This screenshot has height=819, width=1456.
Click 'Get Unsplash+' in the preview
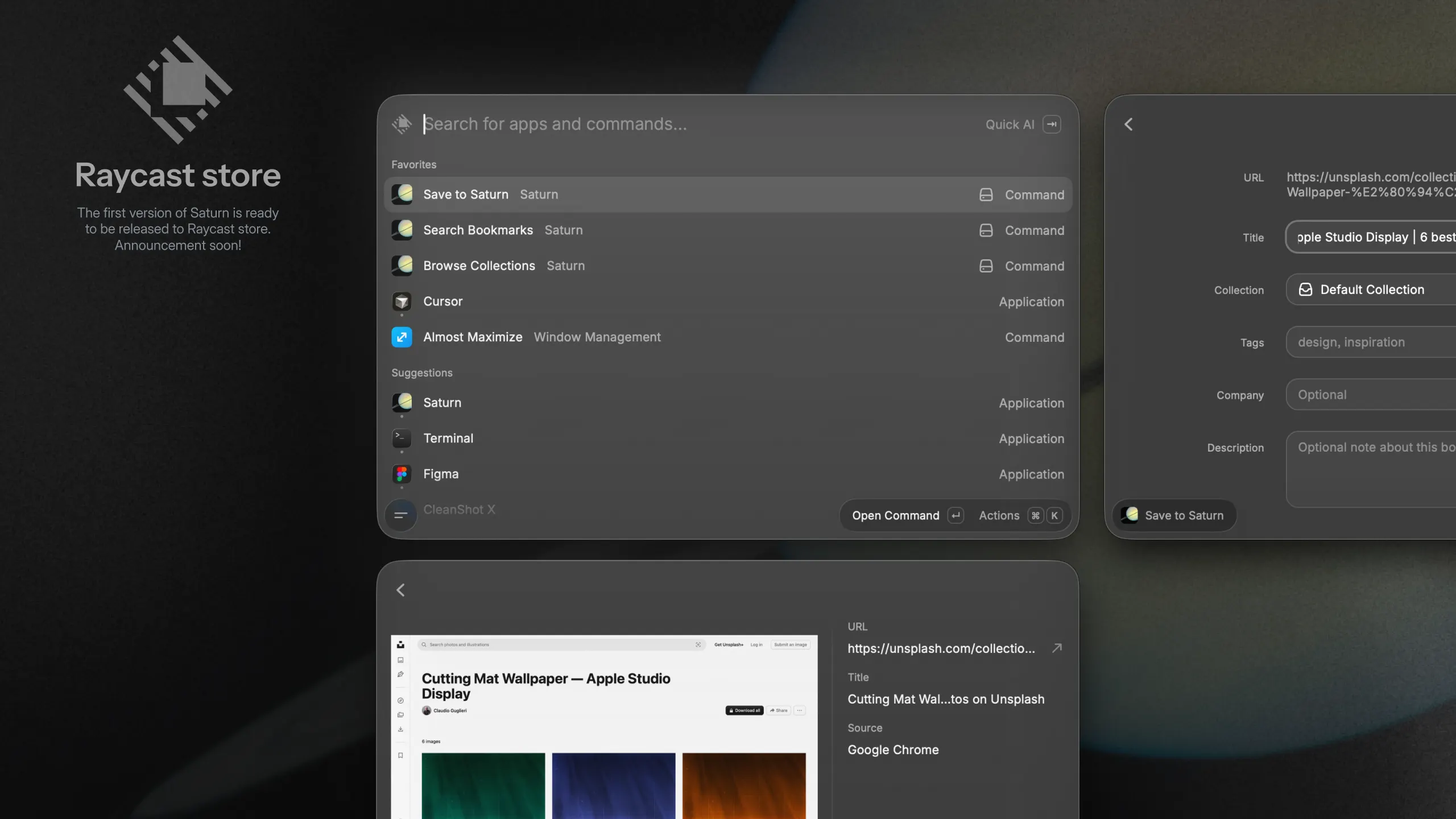[729, 644]
